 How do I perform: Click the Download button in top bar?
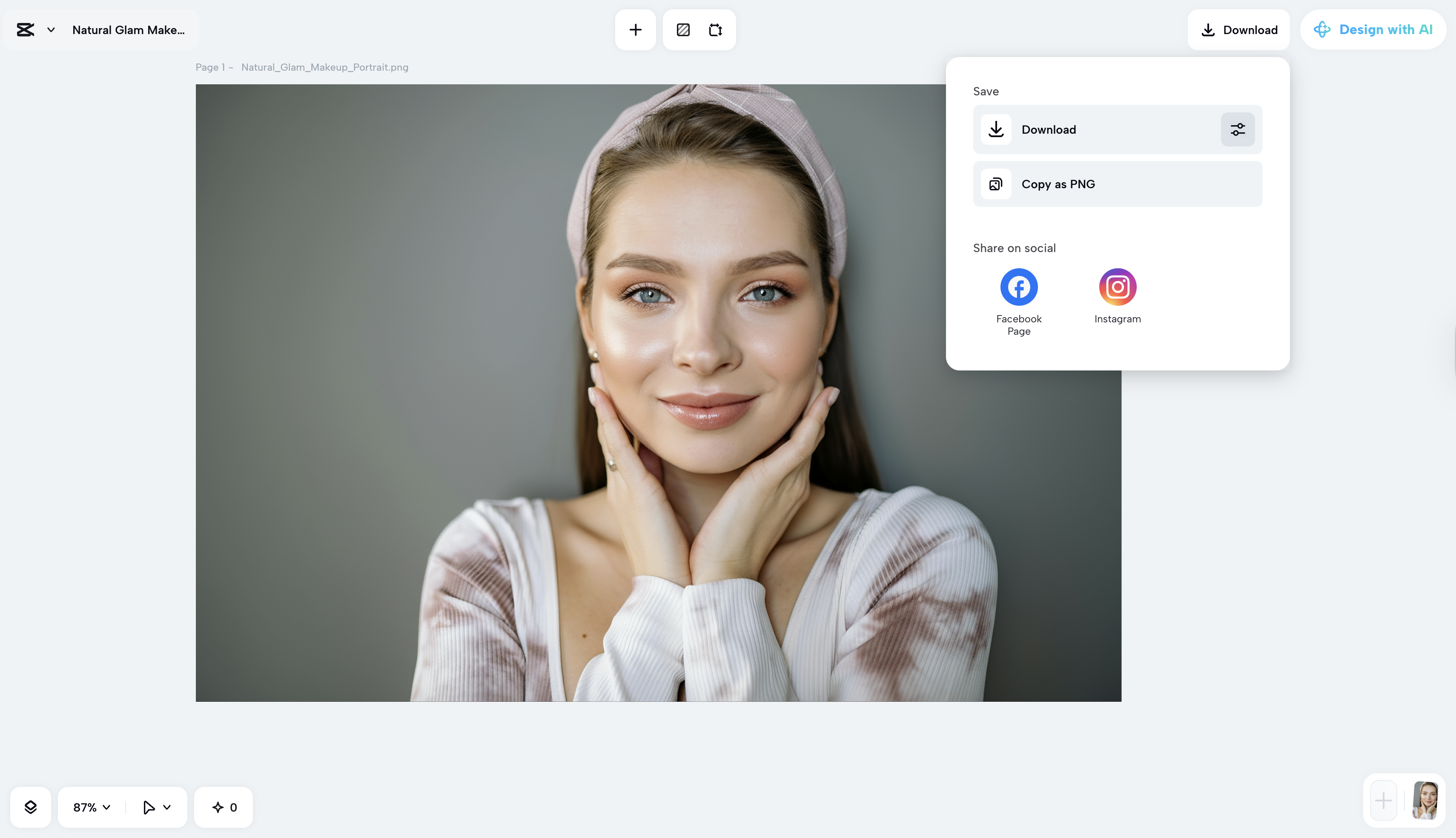(1238, 29)
